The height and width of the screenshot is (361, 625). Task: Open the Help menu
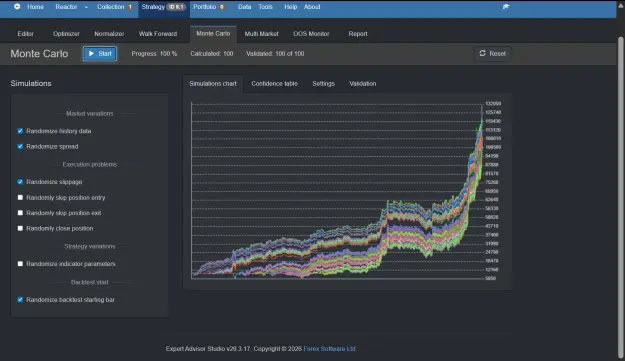click(291, 7)
